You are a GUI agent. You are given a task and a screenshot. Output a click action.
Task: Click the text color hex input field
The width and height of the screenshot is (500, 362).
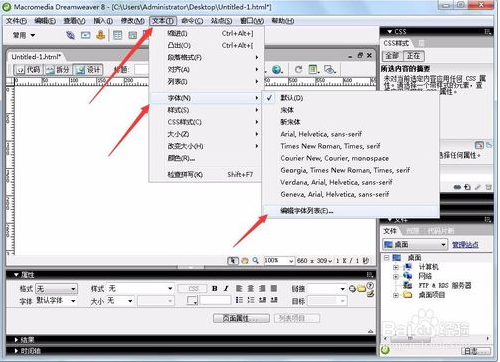215,300
